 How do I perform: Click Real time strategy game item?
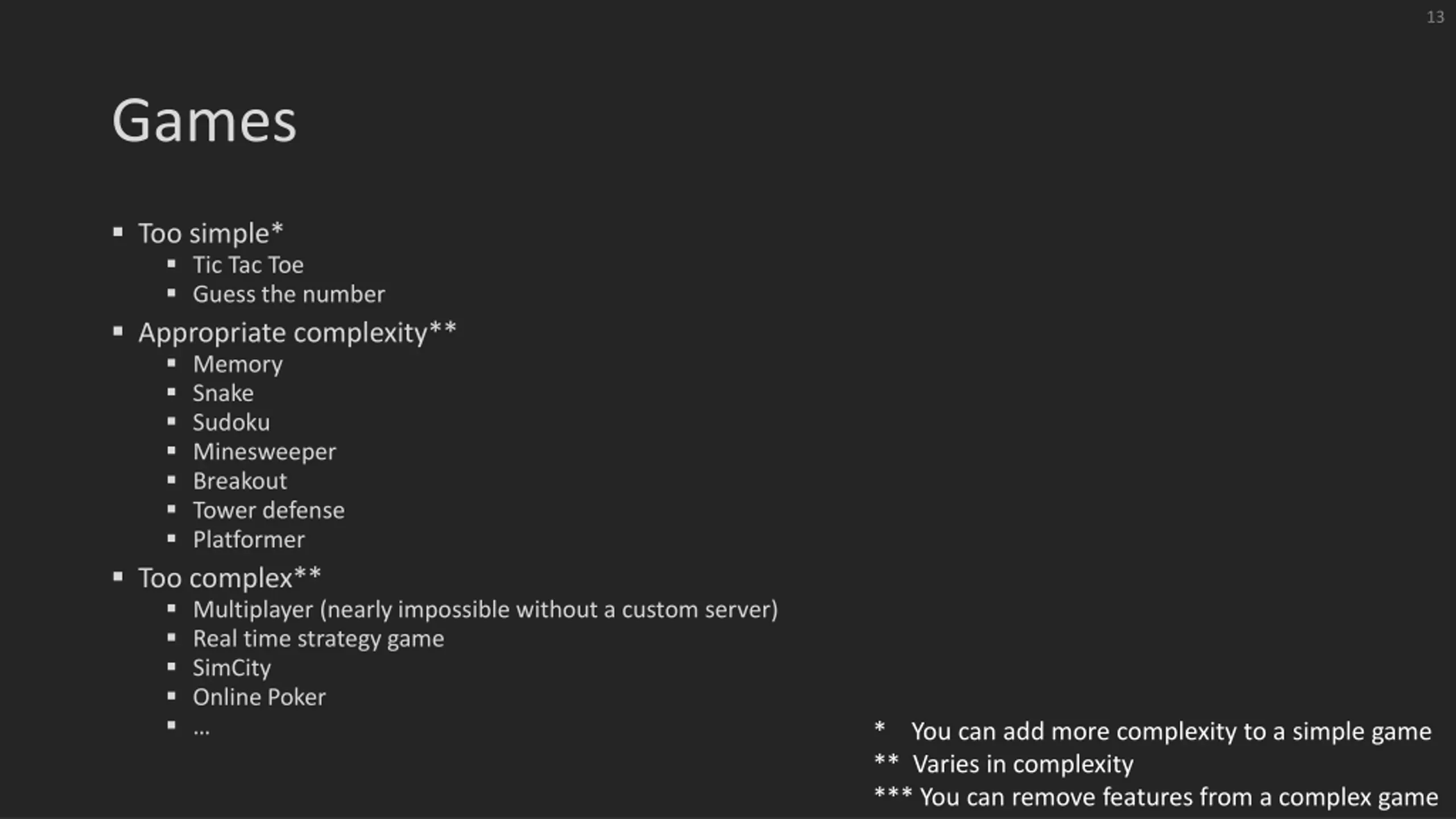click(318, 639)
